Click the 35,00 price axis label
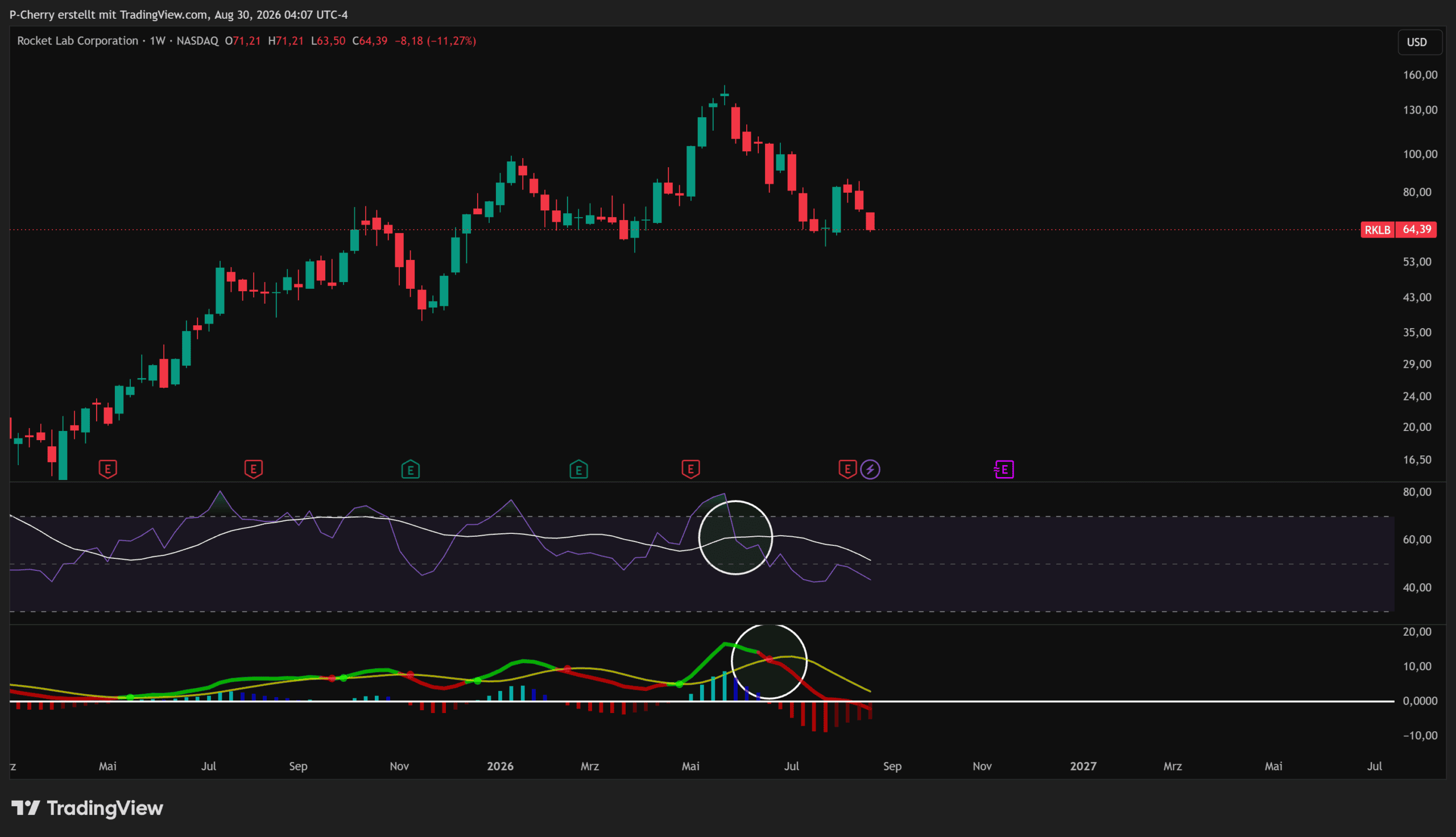1456x837 pixels. click(x=1417, y=332)
